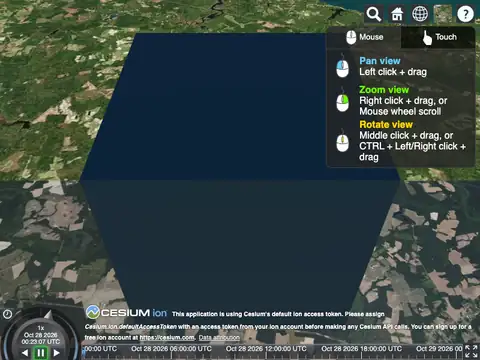480x360 pixels.
Task: Jump timeline to Oct 28 2026 06:00:00 UTC
Action: point(171,349)
